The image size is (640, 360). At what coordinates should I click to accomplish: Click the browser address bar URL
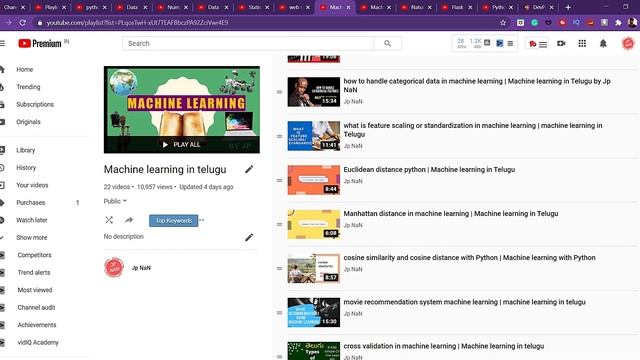(137, 23)
